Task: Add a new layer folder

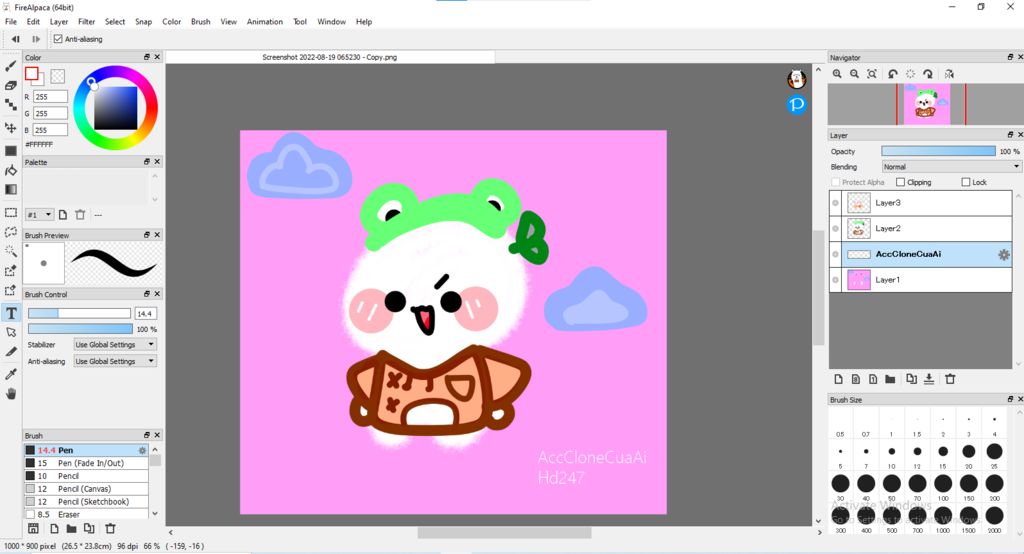Action: point(890,379)
